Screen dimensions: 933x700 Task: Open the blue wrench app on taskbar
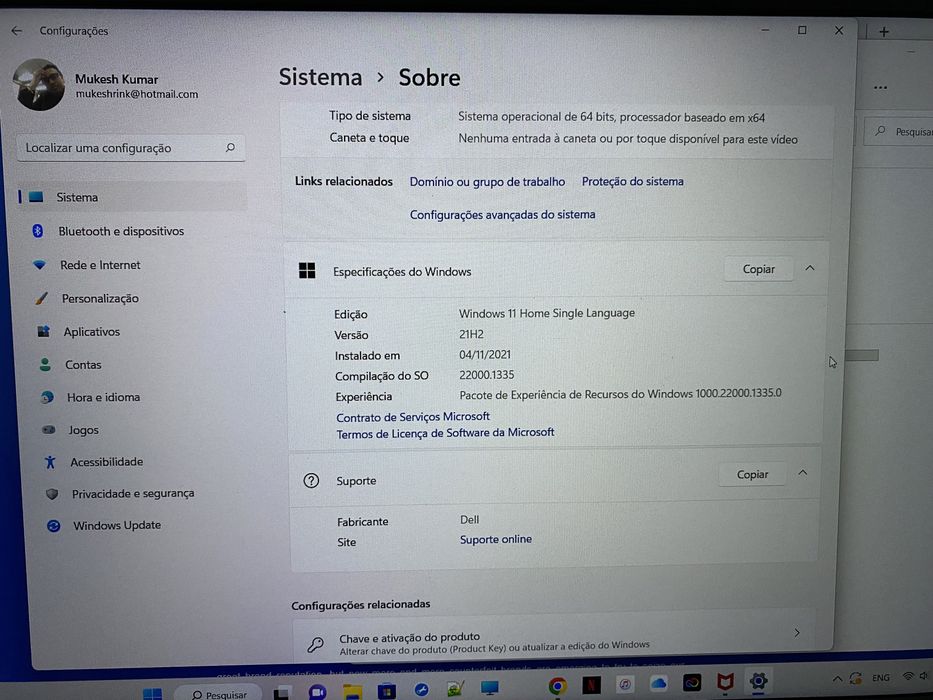[421, 690]
